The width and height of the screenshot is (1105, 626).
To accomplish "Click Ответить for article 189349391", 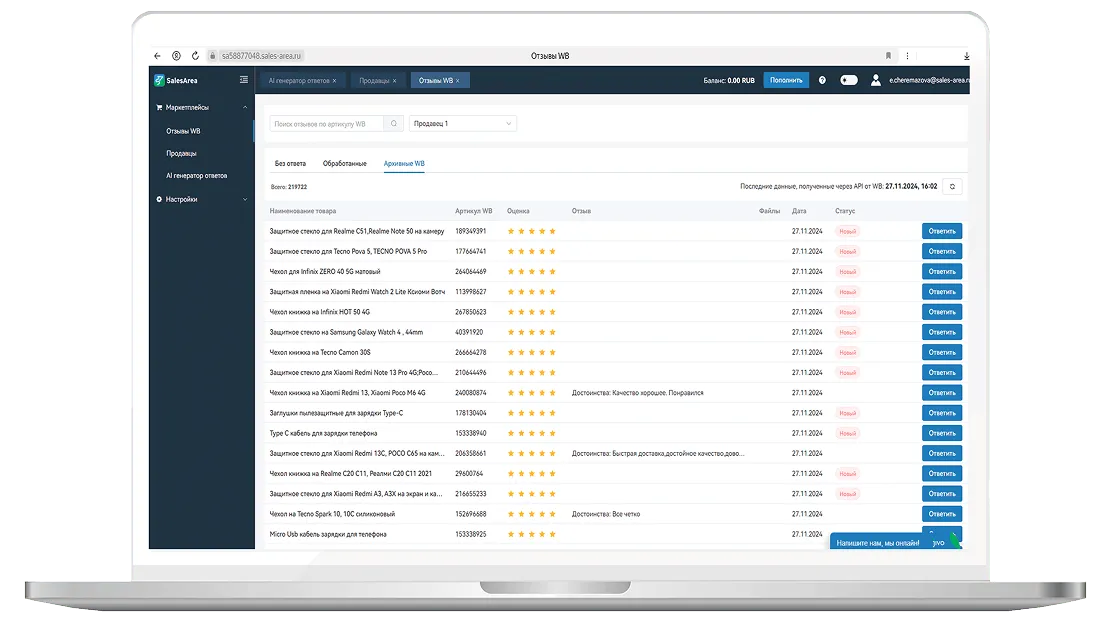I will pyautogui.click(x=942, y=231).
